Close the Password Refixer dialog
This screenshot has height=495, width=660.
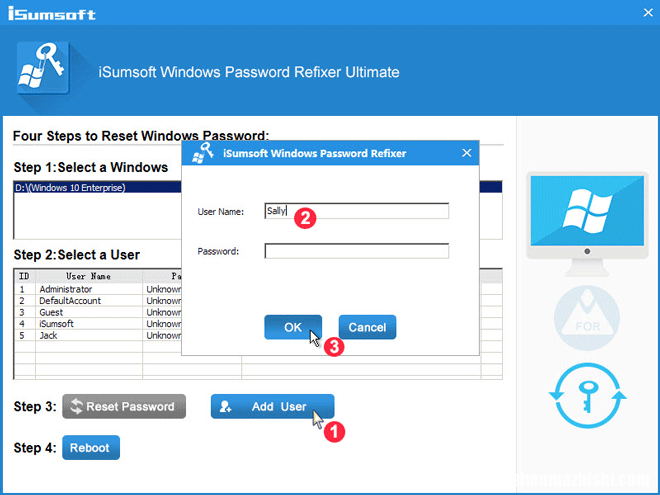coord(466,154)
